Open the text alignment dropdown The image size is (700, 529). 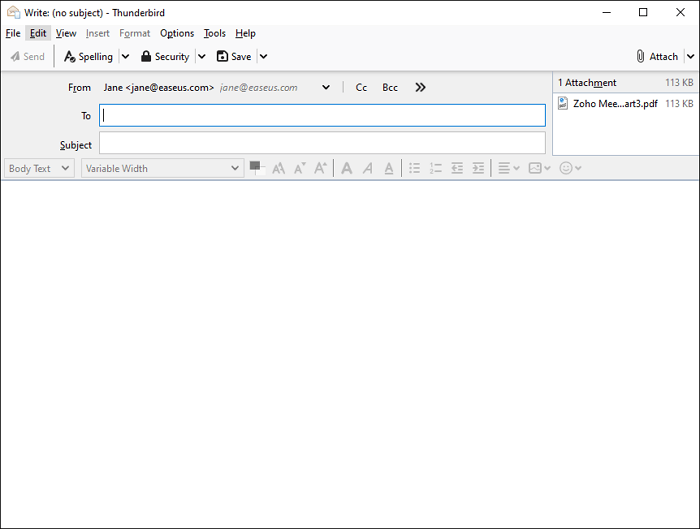(x=508, y=168)
